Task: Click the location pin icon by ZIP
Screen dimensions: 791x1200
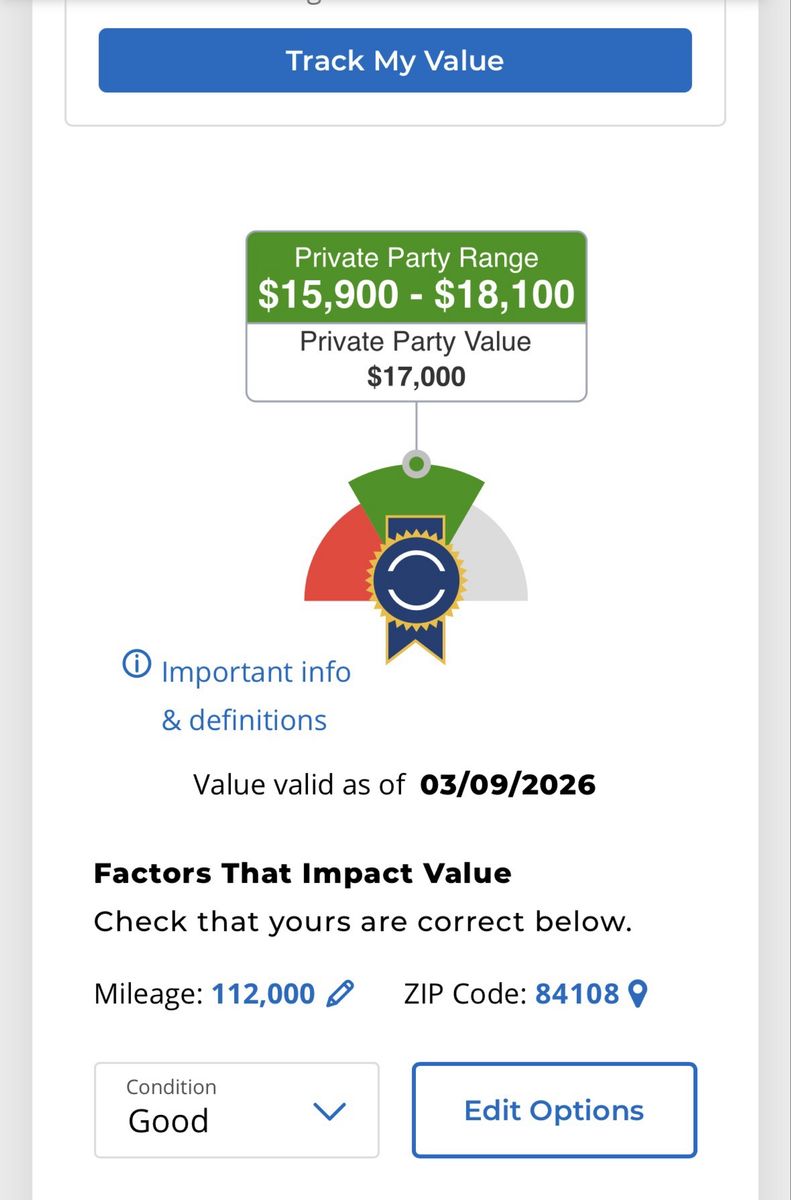Action: click(x=637, y=993)
